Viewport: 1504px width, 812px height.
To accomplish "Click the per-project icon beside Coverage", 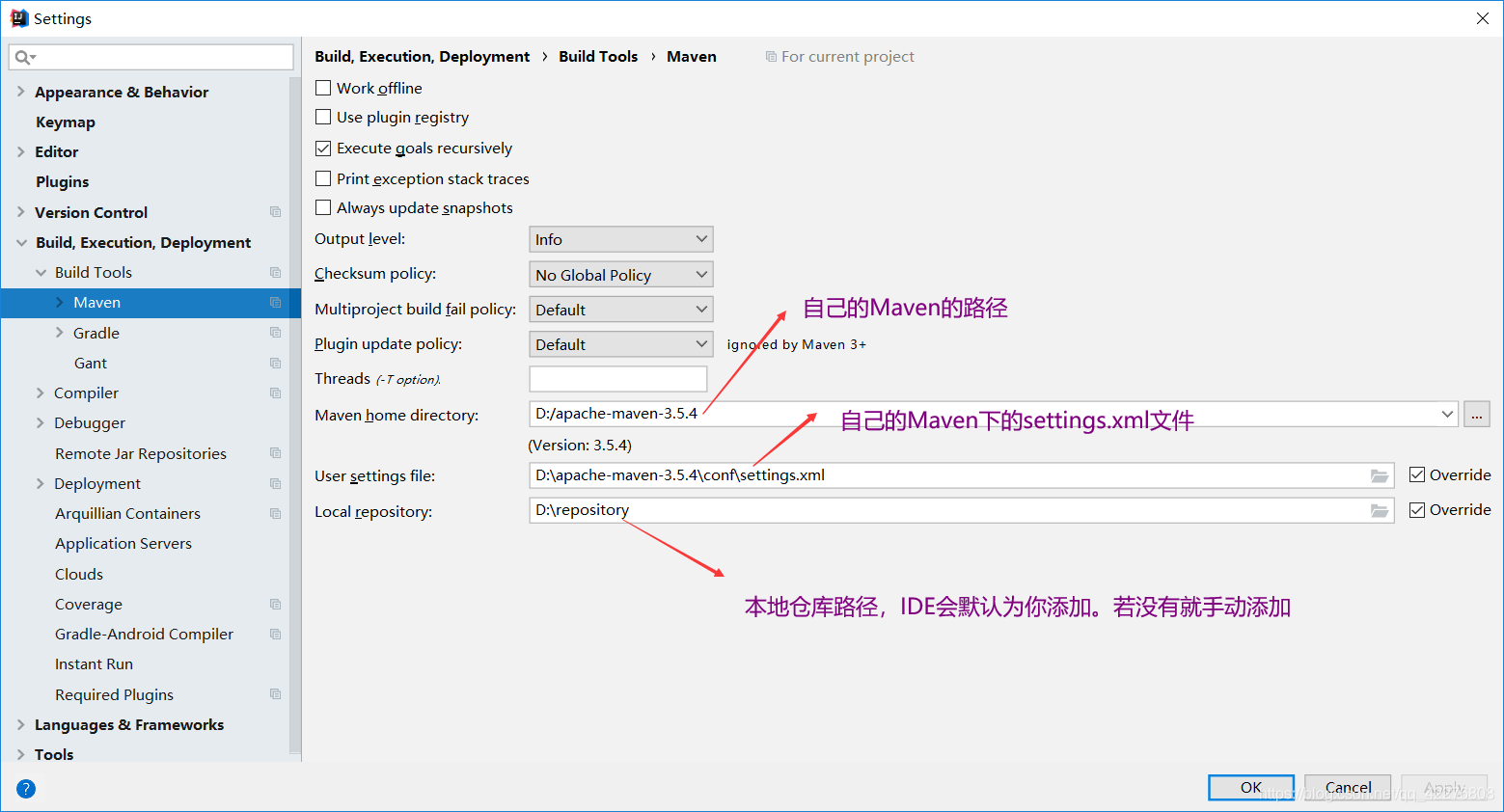I will (x=276, y=605).
